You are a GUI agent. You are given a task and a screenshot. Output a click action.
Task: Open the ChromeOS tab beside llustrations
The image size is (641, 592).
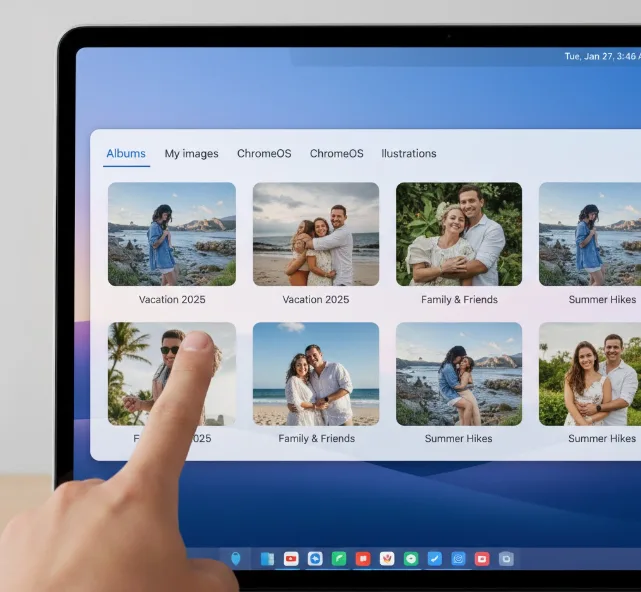[336, 154]
